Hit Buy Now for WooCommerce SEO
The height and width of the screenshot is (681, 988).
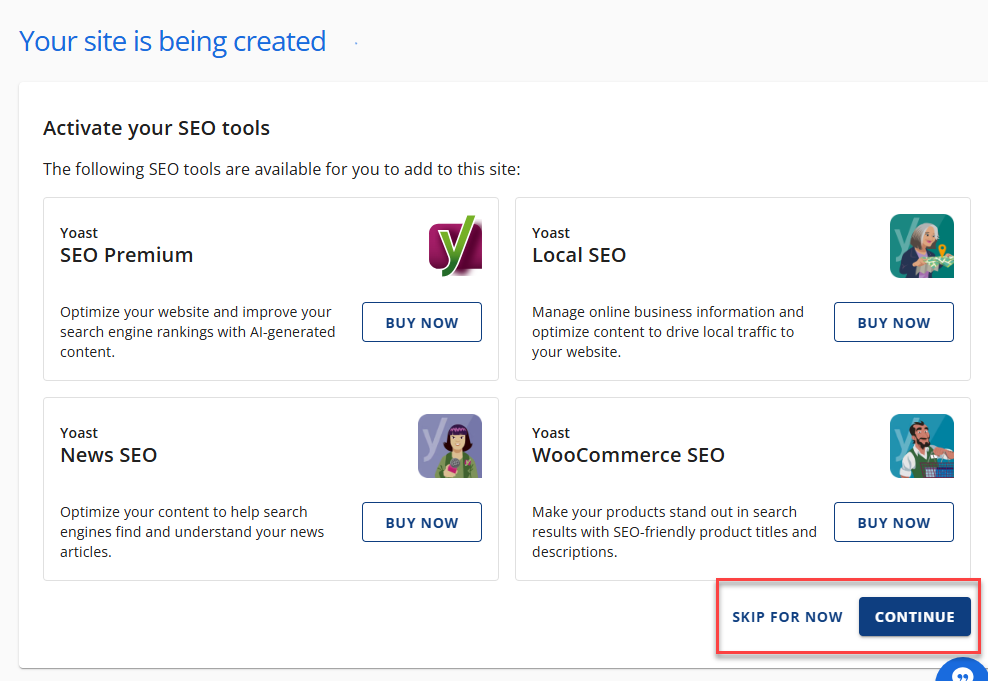(893, 522)
